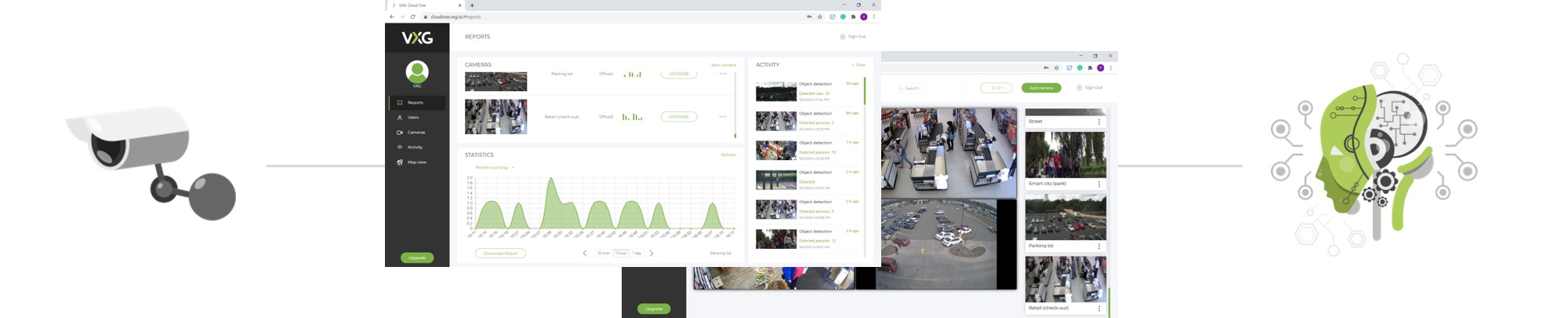Open the Retail (check-out) camera thumbnail

[x=496, y=117]
